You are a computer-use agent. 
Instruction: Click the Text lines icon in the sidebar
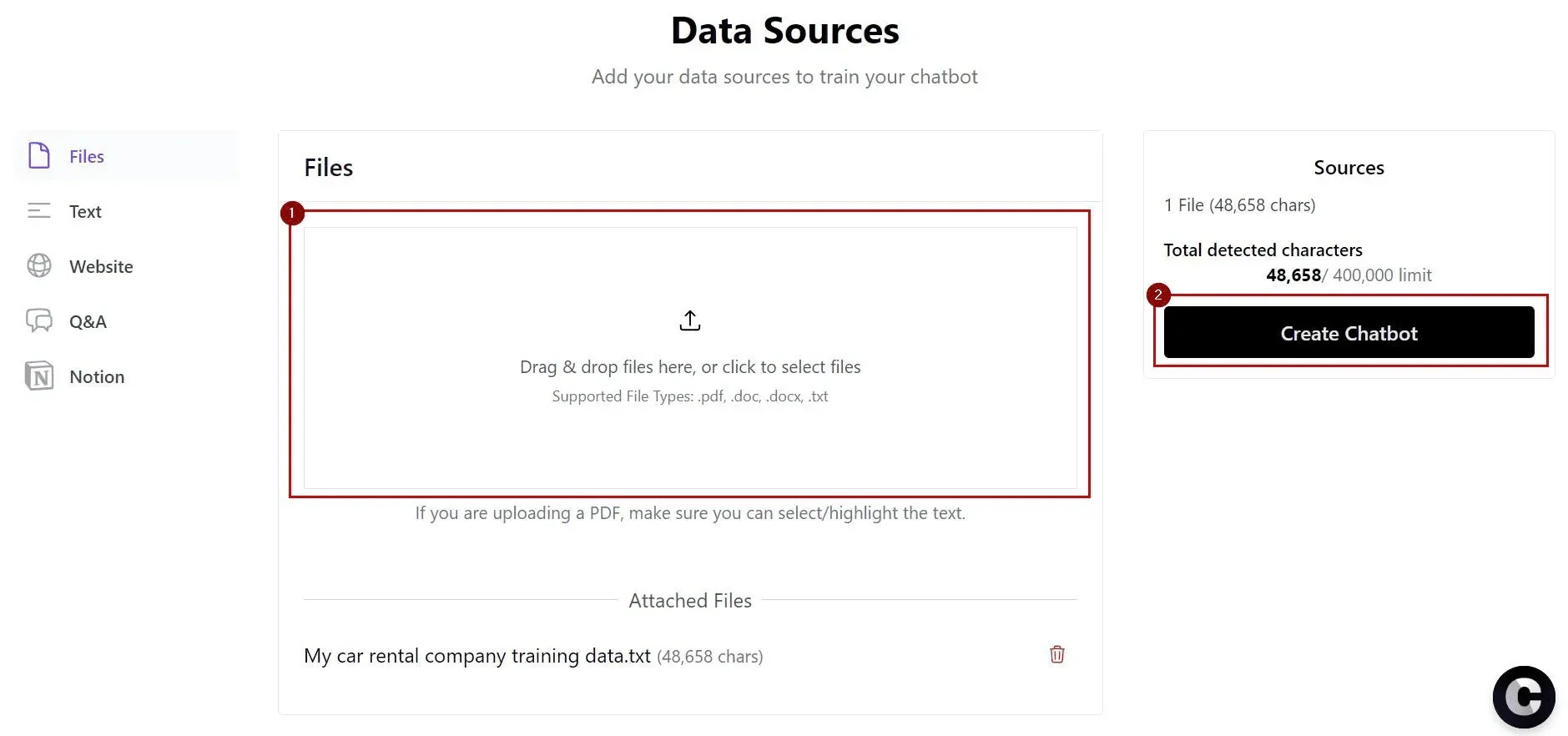point(38,211)
